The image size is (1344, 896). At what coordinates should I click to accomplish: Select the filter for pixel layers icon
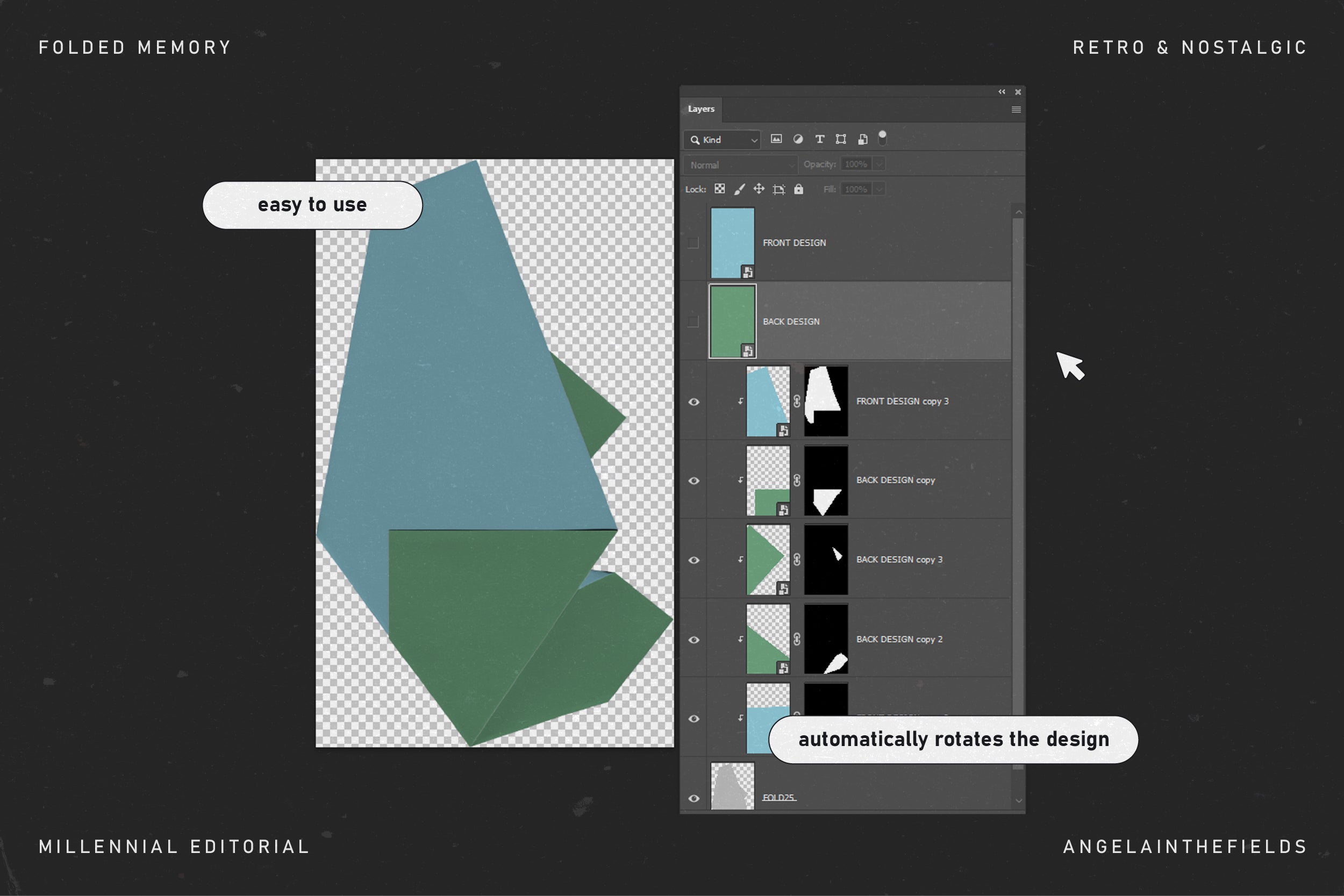[x=777, y=140]
